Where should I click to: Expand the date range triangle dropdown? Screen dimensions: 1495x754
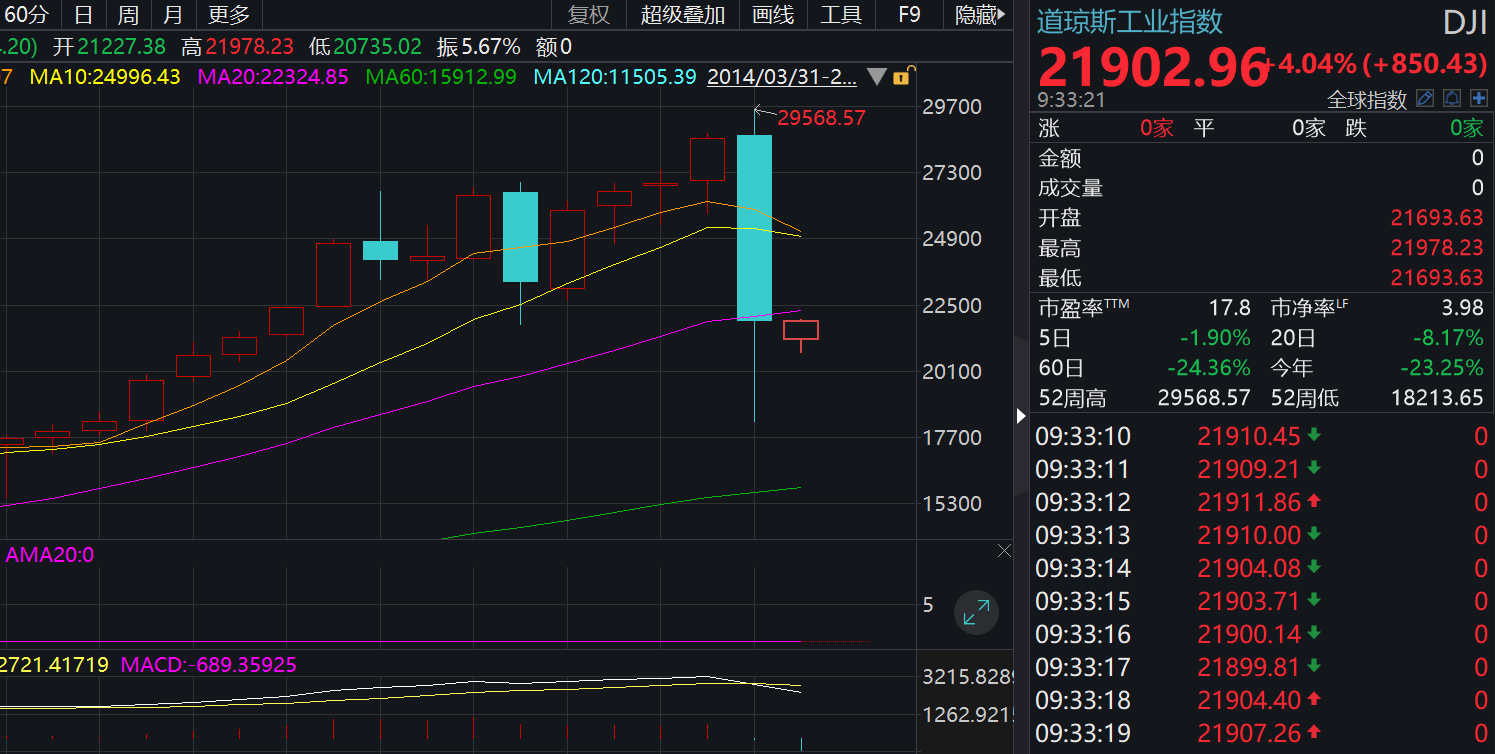coord(877,77)
